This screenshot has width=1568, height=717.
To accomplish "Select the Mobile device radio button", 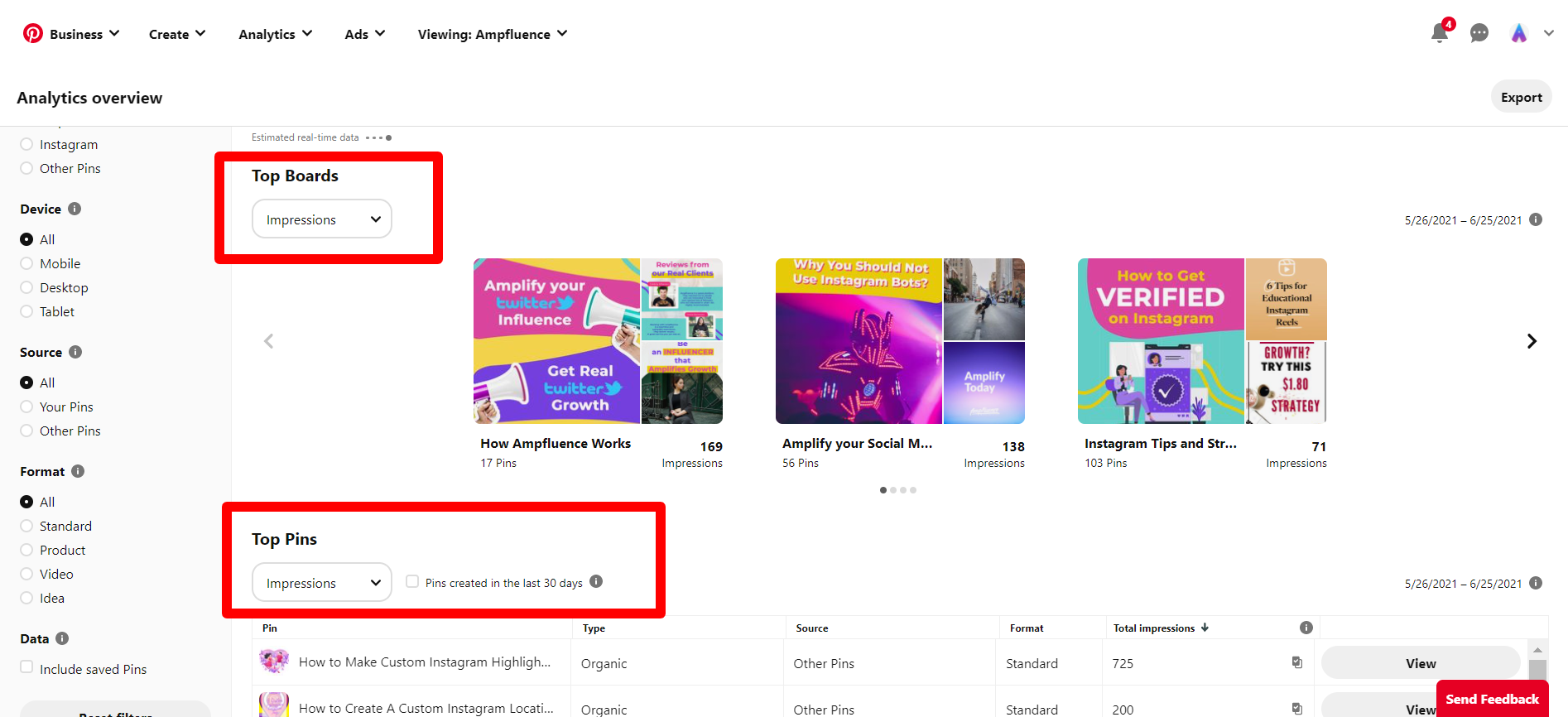I will pos(26,263).
